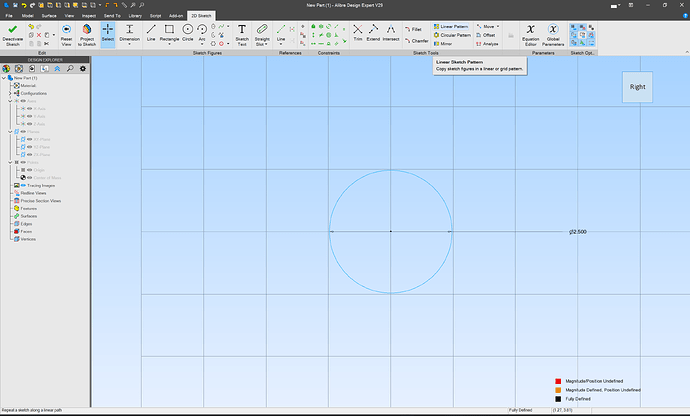This screenshot has width=690, height=416.
Task: Click the red delete X in Edit group
Action: click(x=39, y=35)
